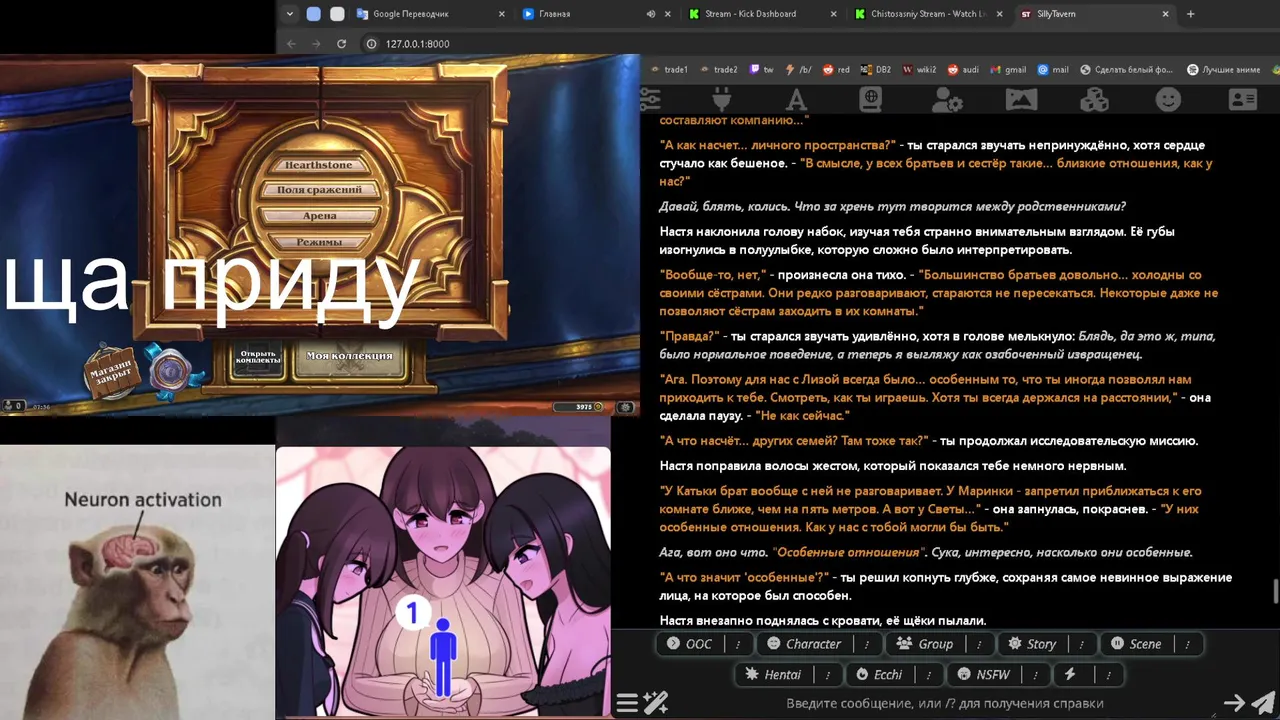The image size is (1280, 720).
Task: Open Hearthstone settings gear icon
Action: [x=626, y=407]
